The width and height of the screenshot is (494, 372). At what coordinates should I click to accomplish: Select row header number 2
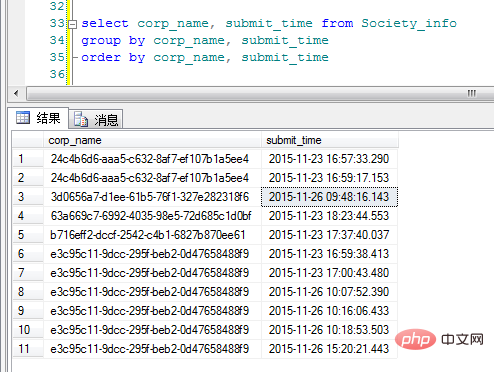[28, 178]
